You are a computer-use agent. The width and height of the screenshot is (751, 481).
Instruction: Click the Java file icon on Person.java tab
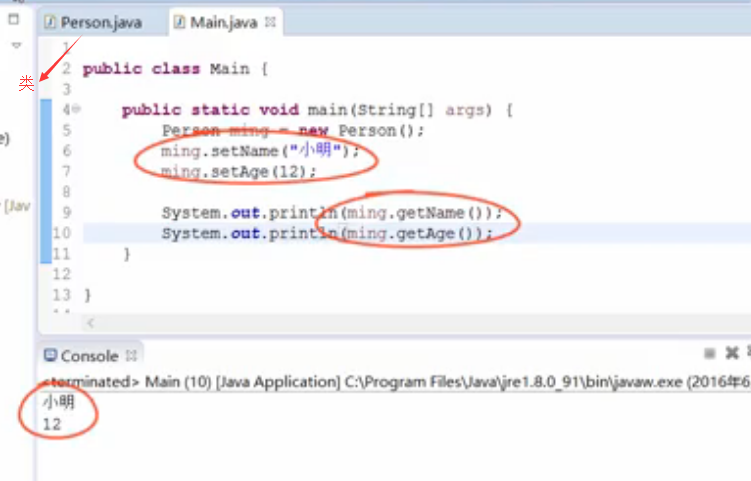click(50, 22)
